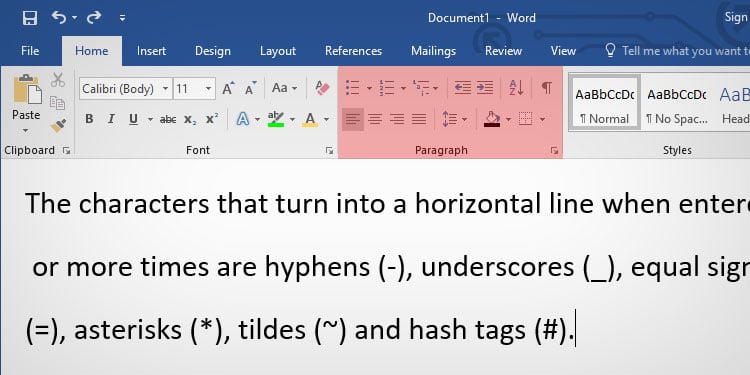The width and height of the screenshot is (750, 375).
Task: Open the font size 11 dropdown
Action: 209,88
